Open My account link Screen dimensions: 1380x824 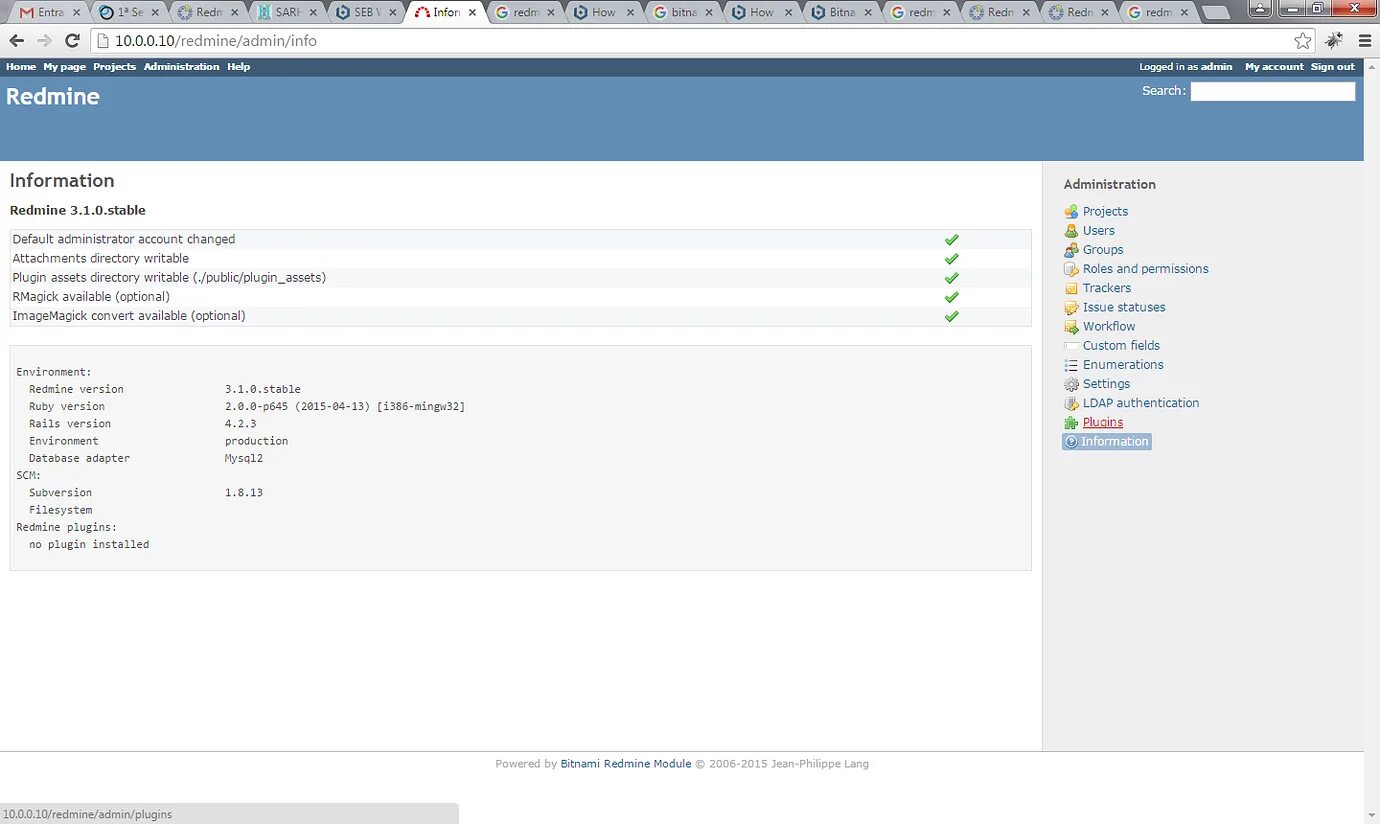[x=1274, y=67]
